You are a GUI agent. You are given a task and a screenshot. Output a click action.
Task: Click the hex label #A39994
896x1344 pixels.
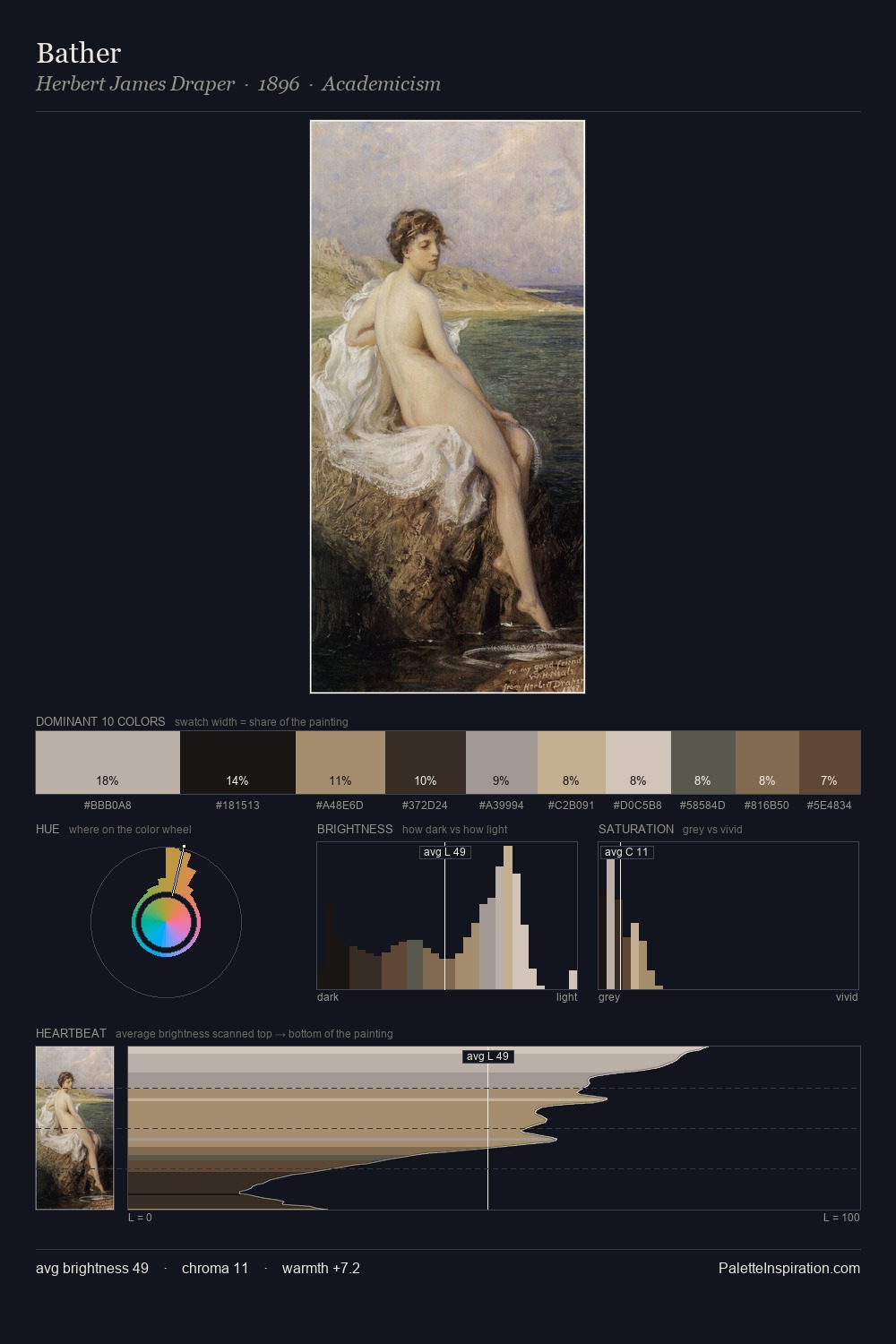(502, 806)
